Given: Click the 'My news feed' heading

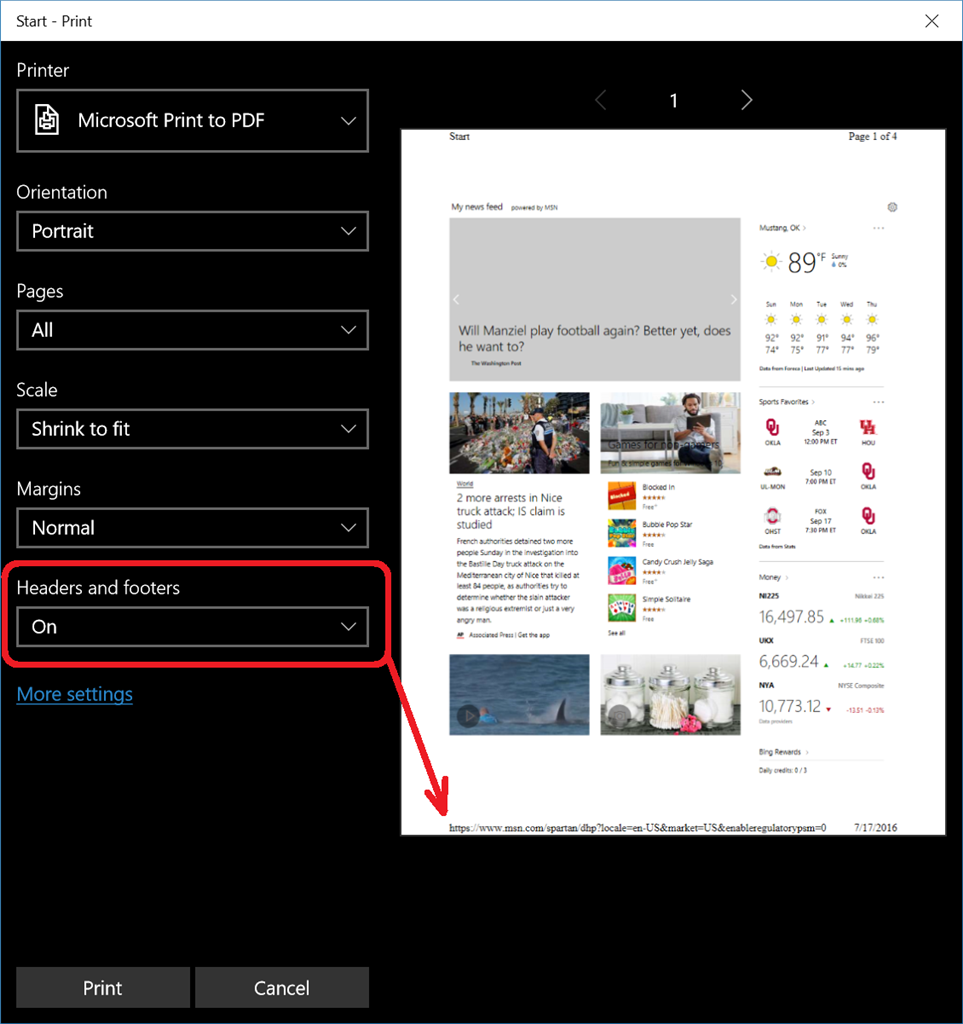Looking at the screenshot, I should coord(477,206).
